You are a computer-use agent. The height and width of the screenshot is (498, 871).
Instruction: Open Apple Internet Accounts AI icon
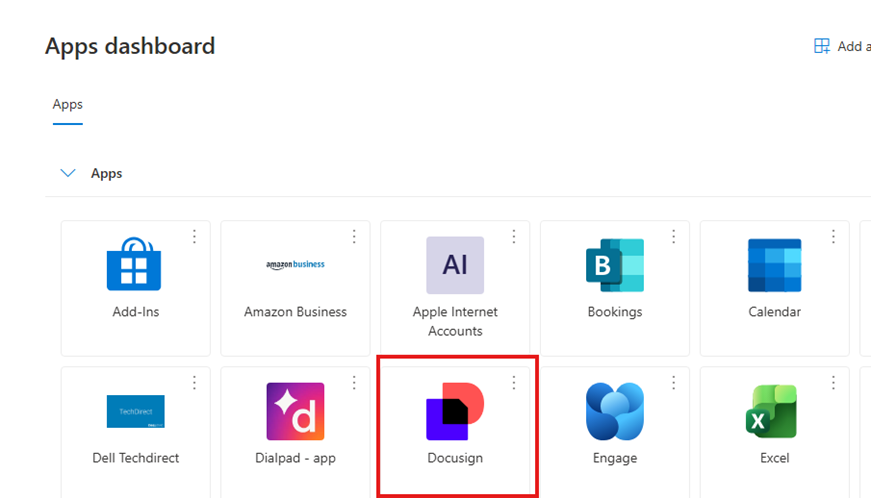(455, 265)
